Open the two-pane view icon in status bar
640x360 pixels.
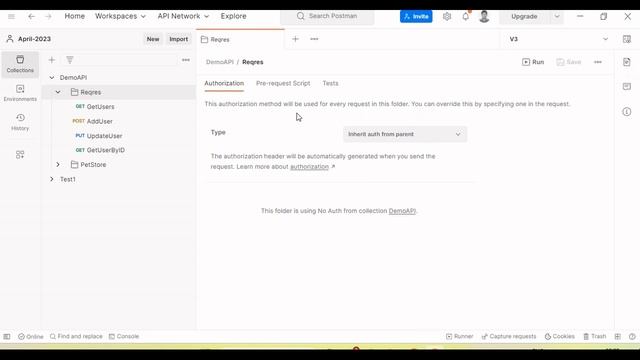pyautogui.click(x=618, y=337)
